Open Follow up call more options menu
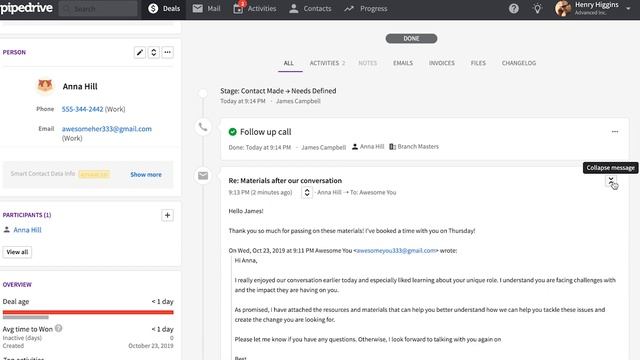The width and height of the screenshot is (640, 360). click(x=615, y=131)
